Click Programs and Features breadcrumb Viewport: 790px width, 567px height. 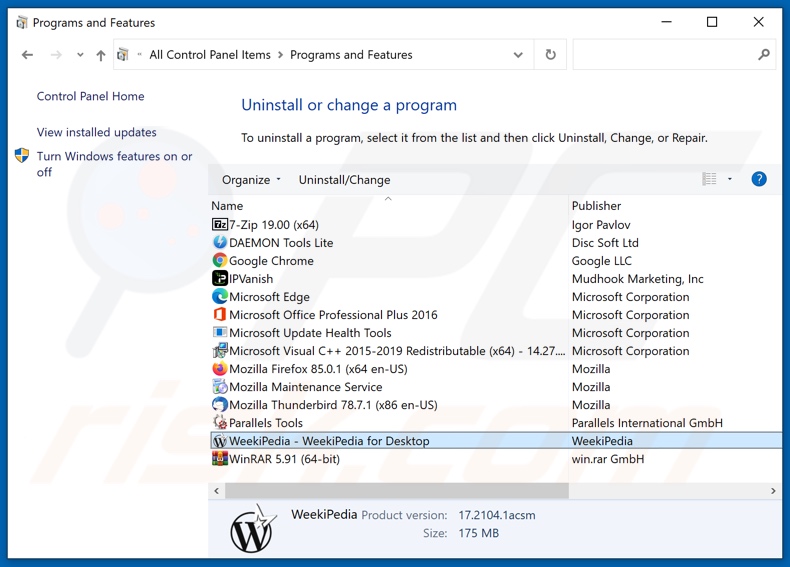point(351,54)
